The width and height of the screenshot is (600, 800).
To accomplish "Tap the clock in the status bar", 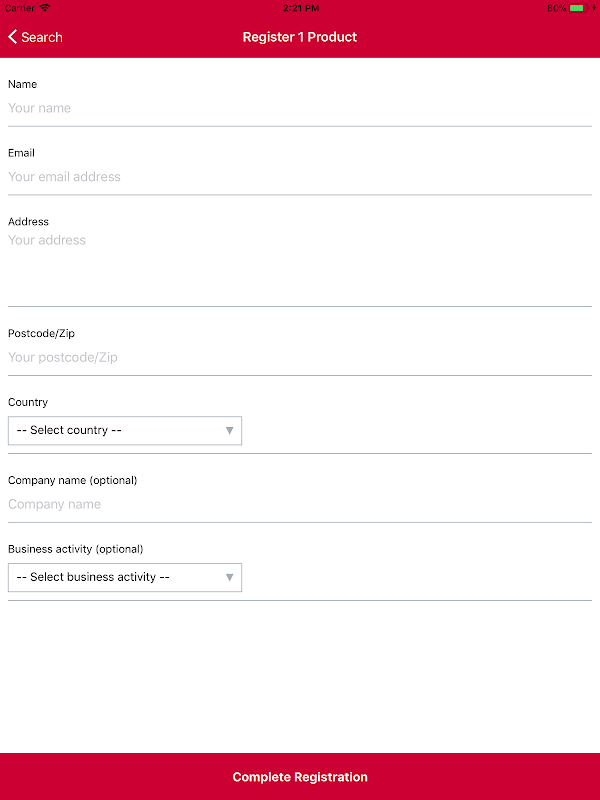I will 300,7.
